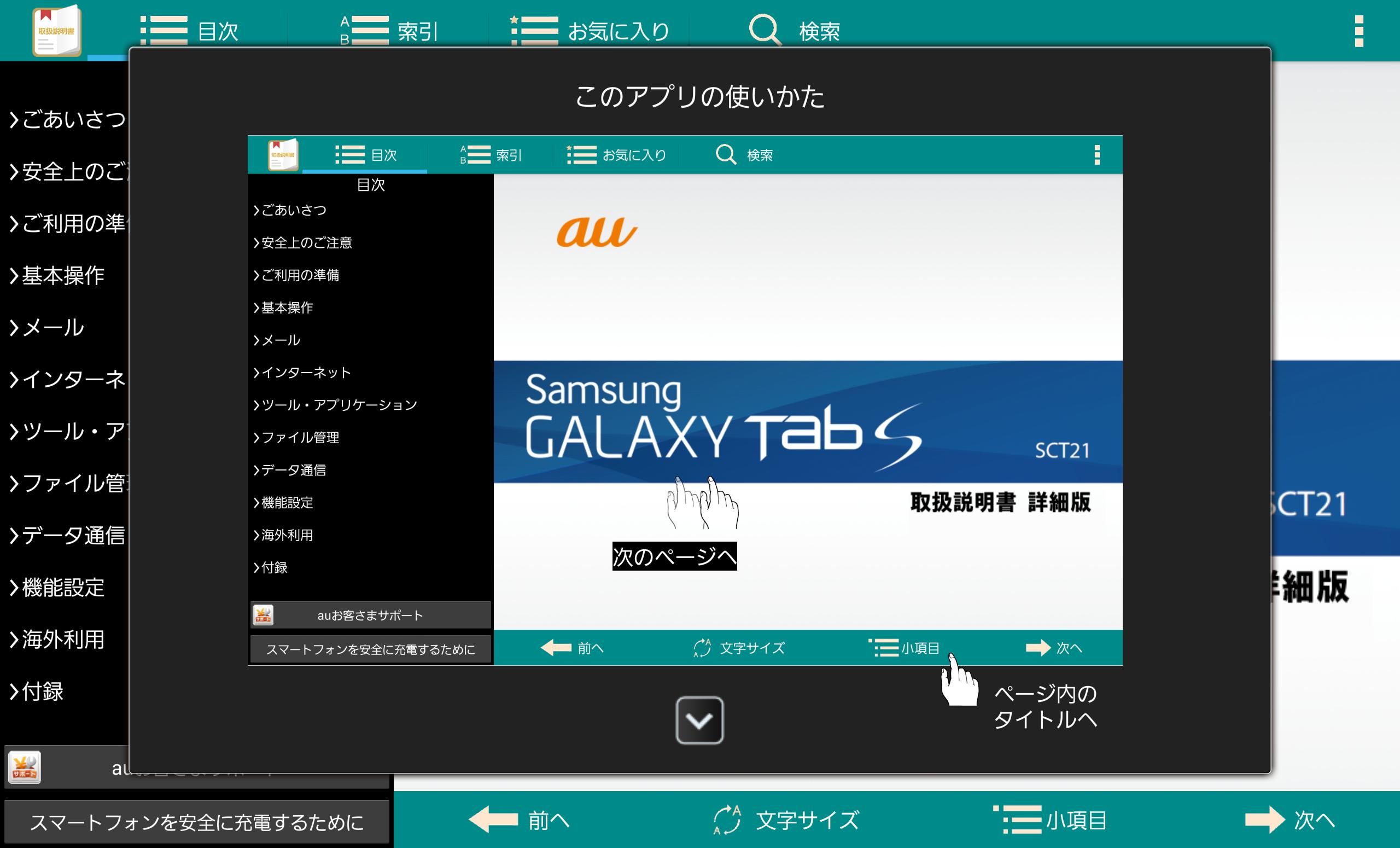Tap book icon inside the tutorial image
Viewport: 1400px width, 848px height.
click(x=283, y=155)
